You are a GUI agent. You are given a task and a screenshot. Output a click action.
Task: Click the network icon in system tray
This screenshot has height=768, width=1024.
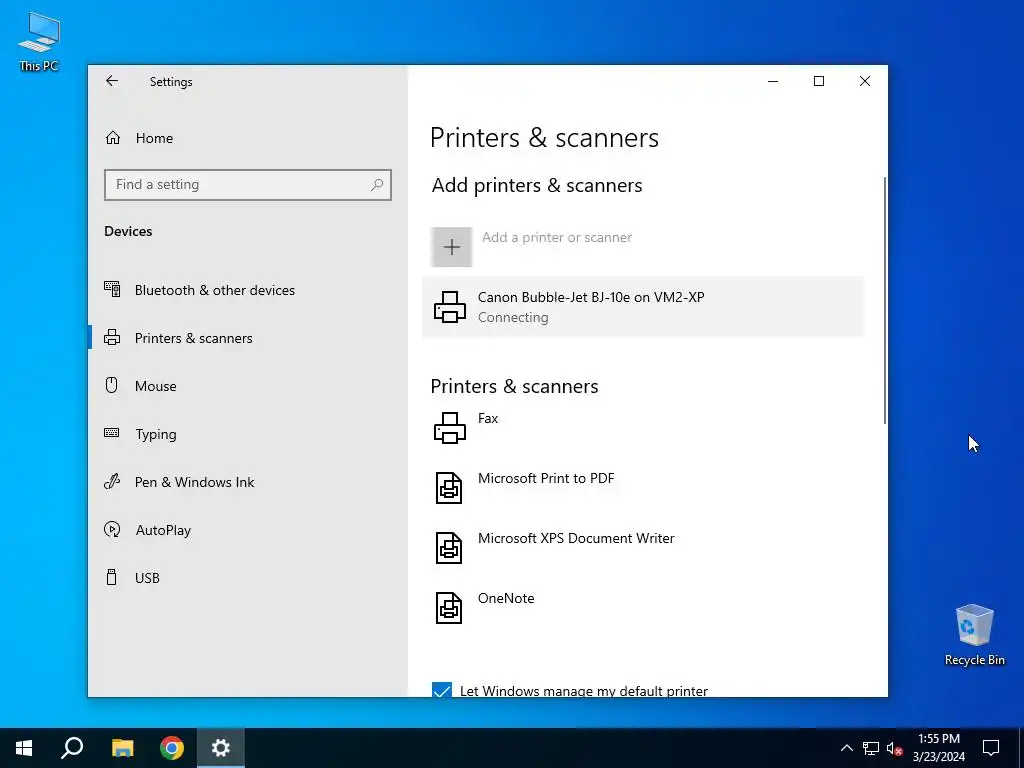pos(871,748)
